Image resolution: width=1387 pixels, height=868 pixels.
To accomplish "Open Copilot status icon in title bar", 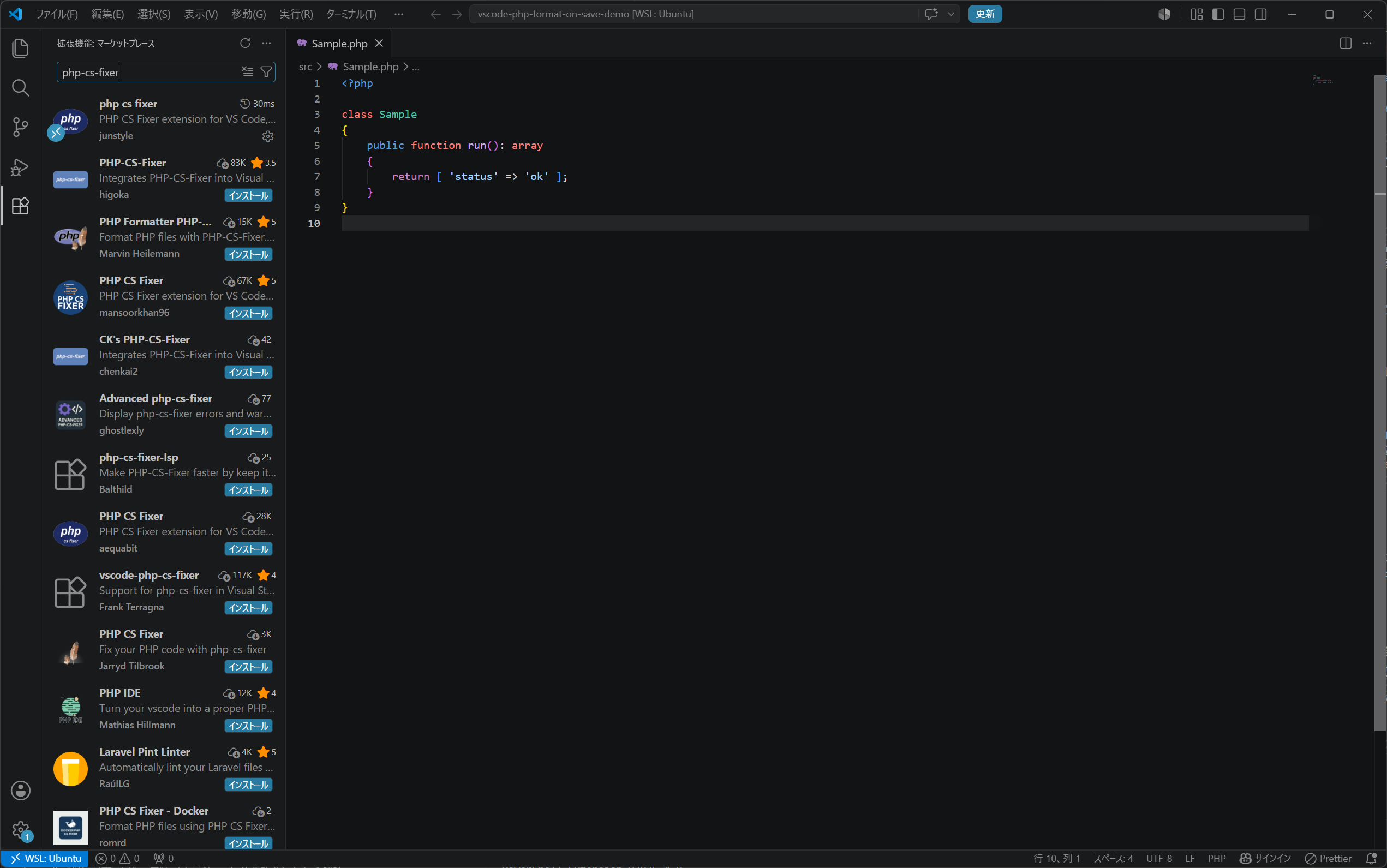I will [1164, 14].
